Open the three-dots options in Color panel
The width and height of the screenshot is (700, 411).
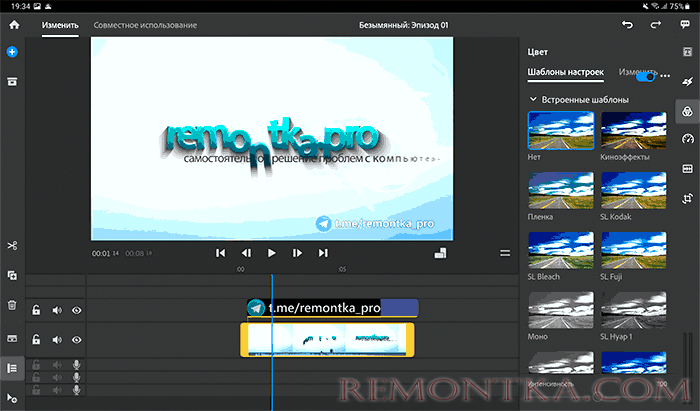click(x=665, y=76)
